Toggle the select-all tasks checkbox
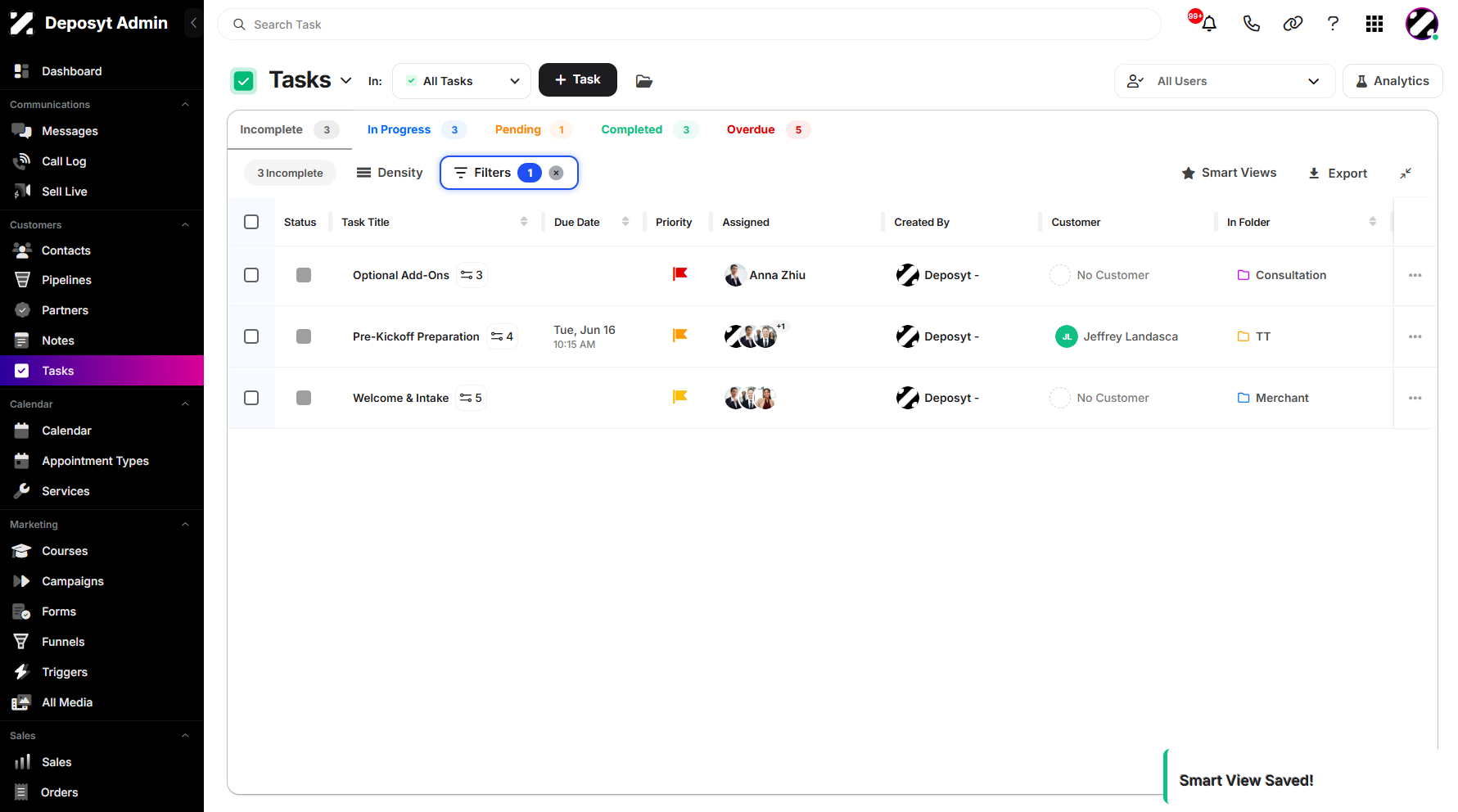Image resolution: width=1458 pixels, height=812 pixels. coord(251,222)
